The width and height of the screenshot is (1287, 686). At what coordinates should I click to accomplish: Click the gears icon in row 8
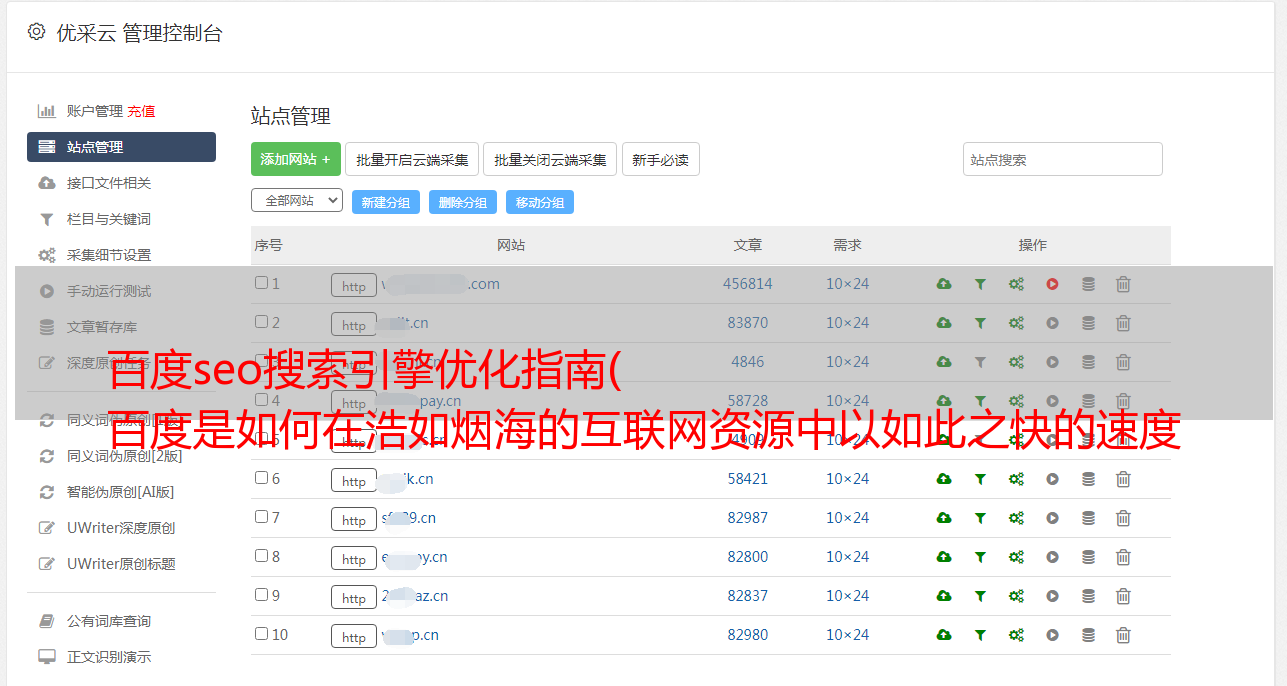[x=1016, y=557]
